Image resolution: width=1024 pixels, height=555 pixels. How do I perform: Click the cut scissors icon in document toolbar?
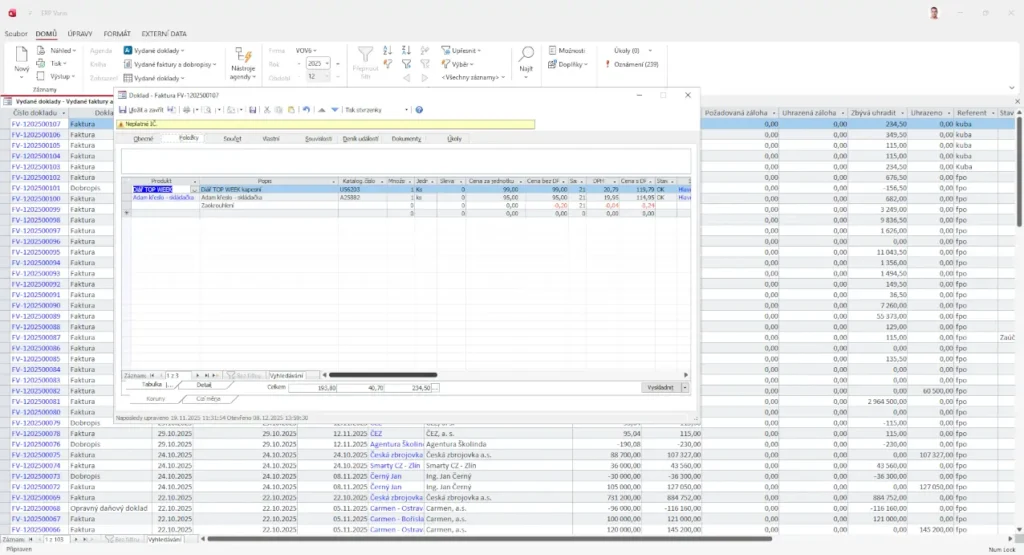coord(266,110)
